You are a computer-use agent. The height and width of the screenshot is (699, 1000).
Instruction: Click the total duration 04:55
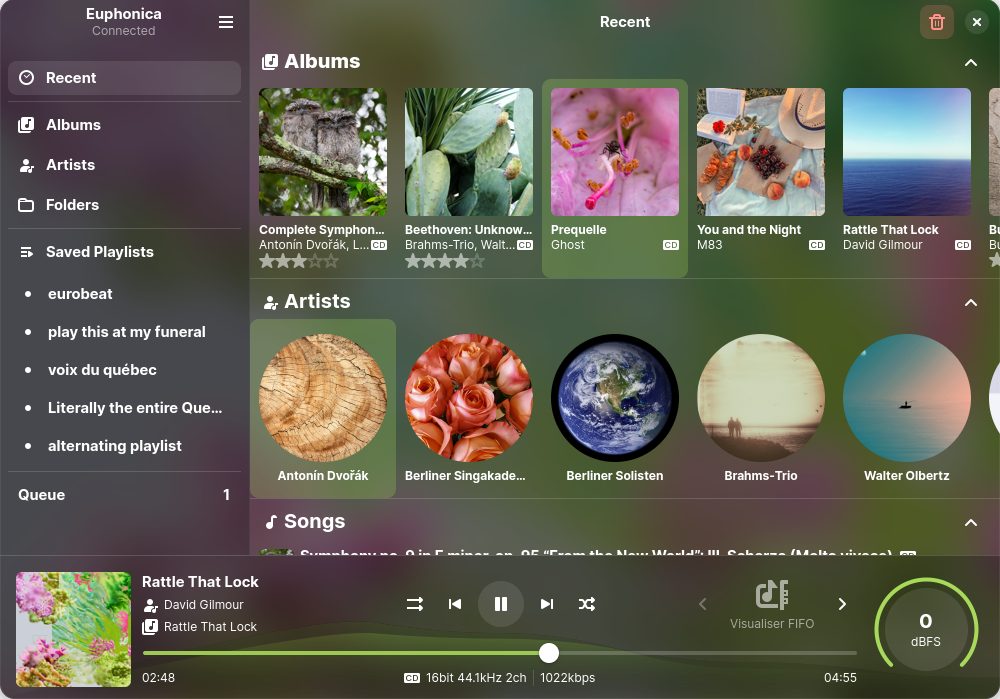[x=840, y=678]
